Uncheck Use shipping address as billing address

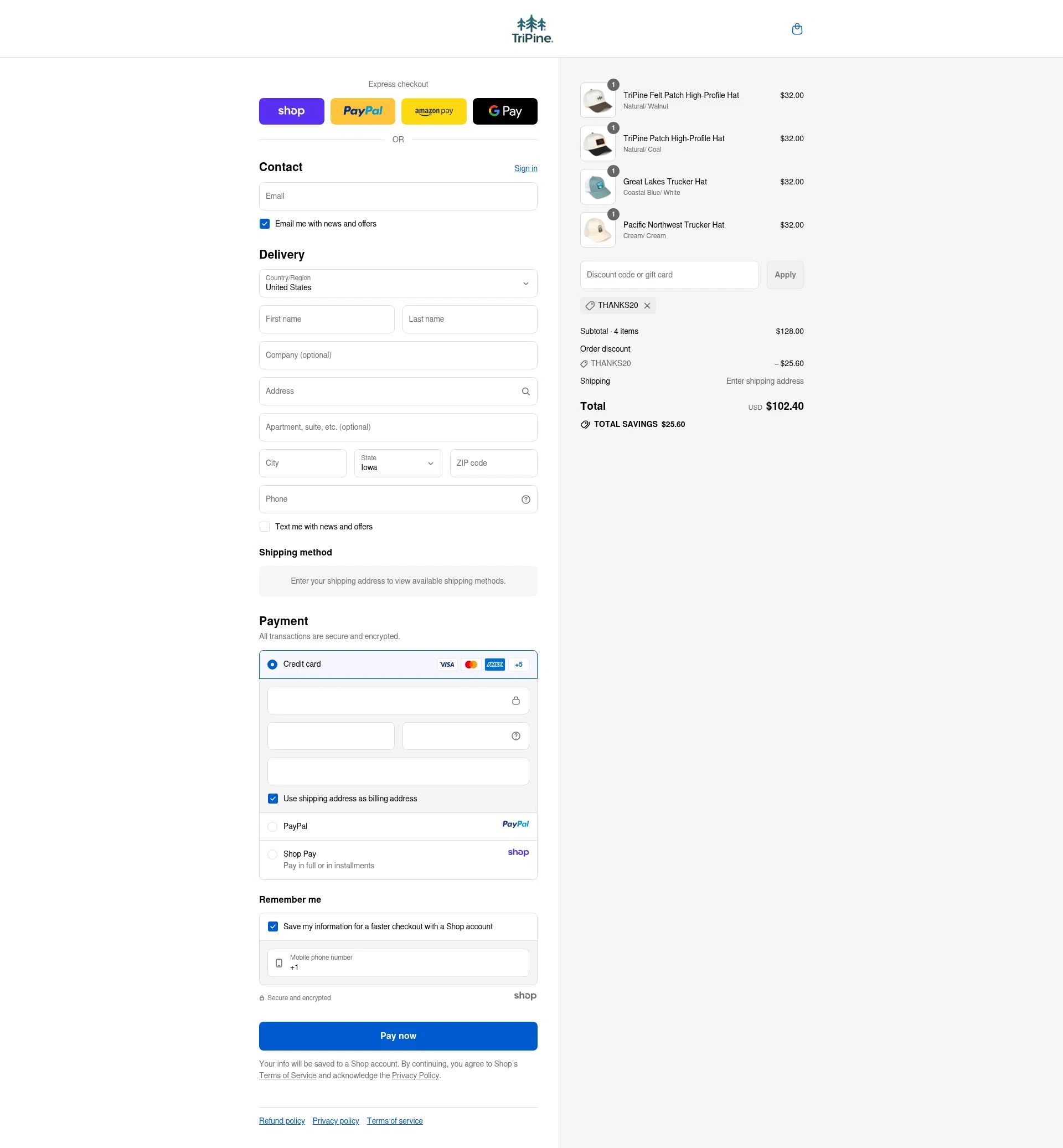[x=272, y=798]
